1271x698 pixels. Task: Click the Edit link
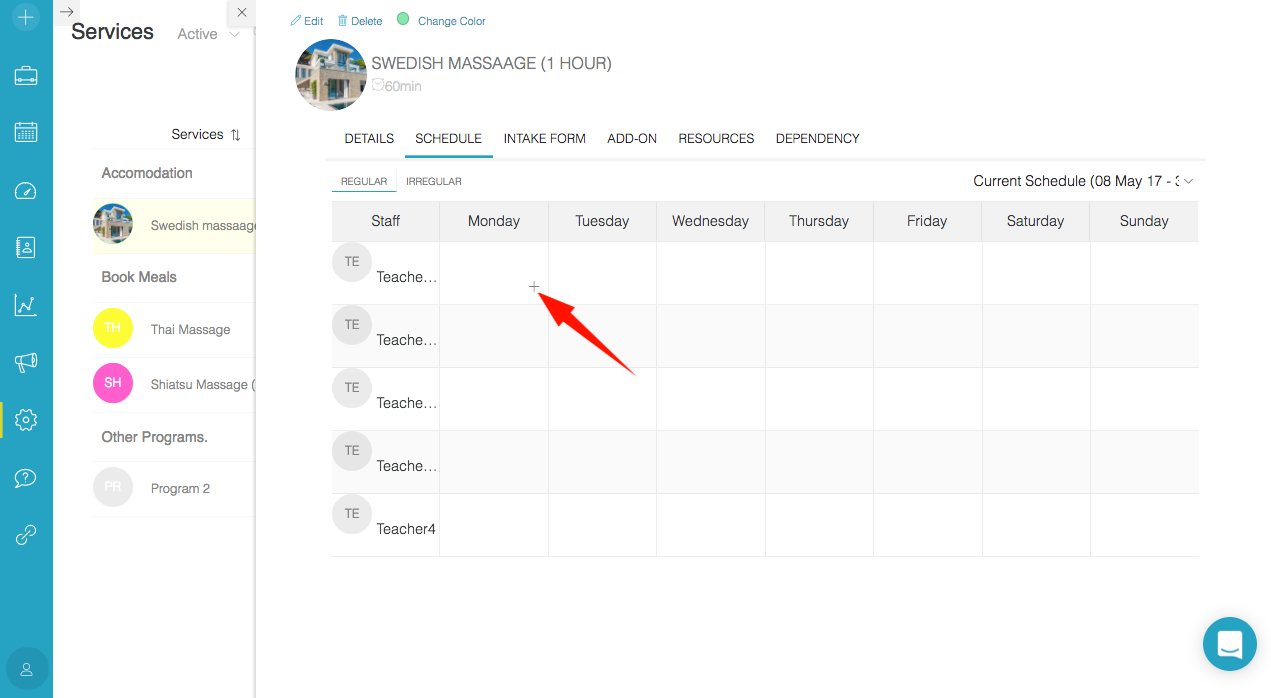click(x=307, y=21)
